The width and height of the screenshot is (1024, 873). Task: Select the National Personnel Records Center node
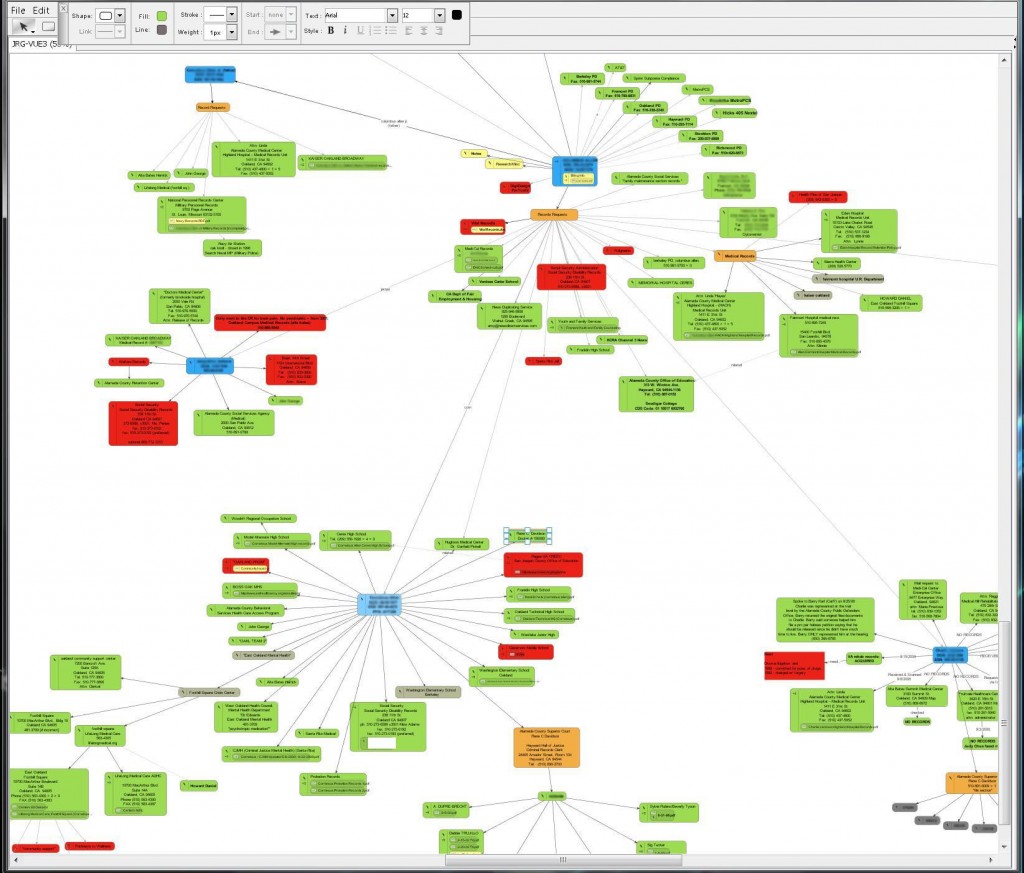tap(202, 215)
